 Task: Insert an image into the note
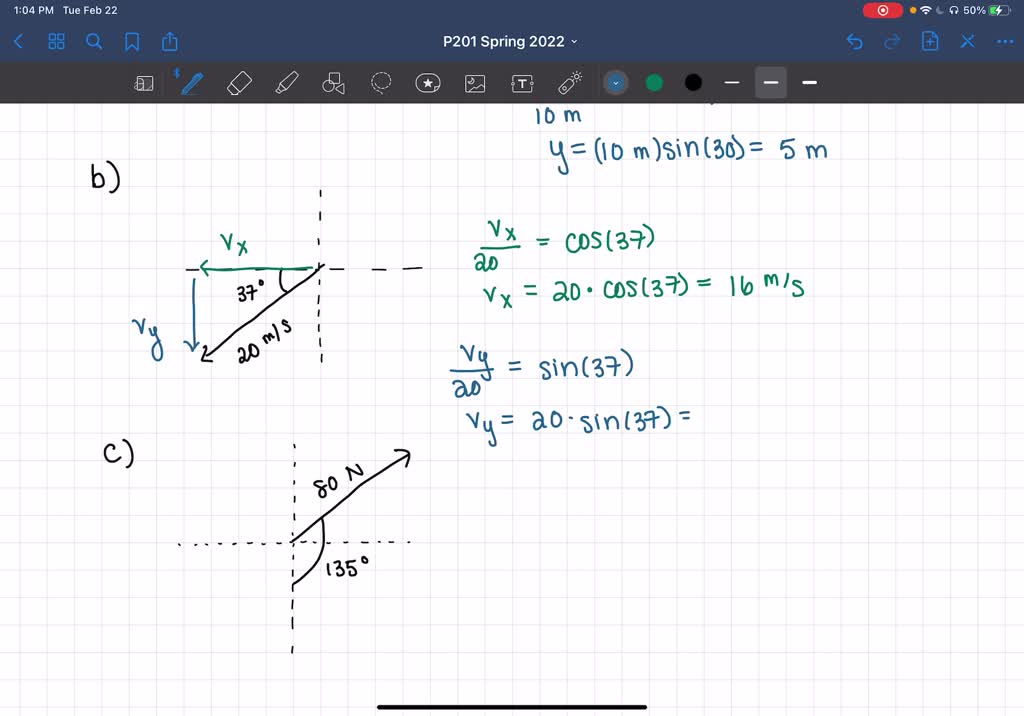click(475, 83)
